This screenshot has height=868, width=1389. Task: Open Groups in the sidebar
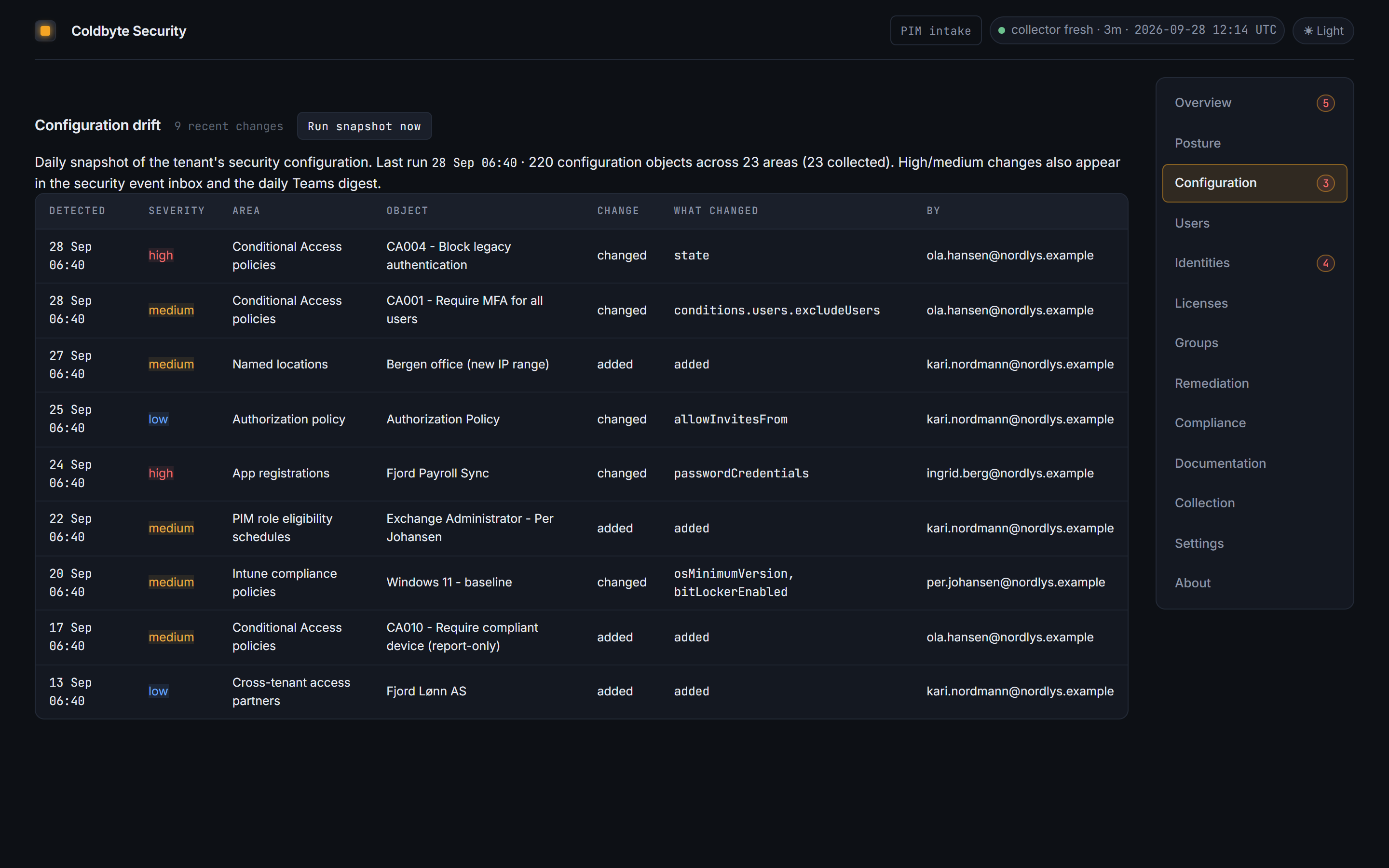click(x=1255, y=343)
